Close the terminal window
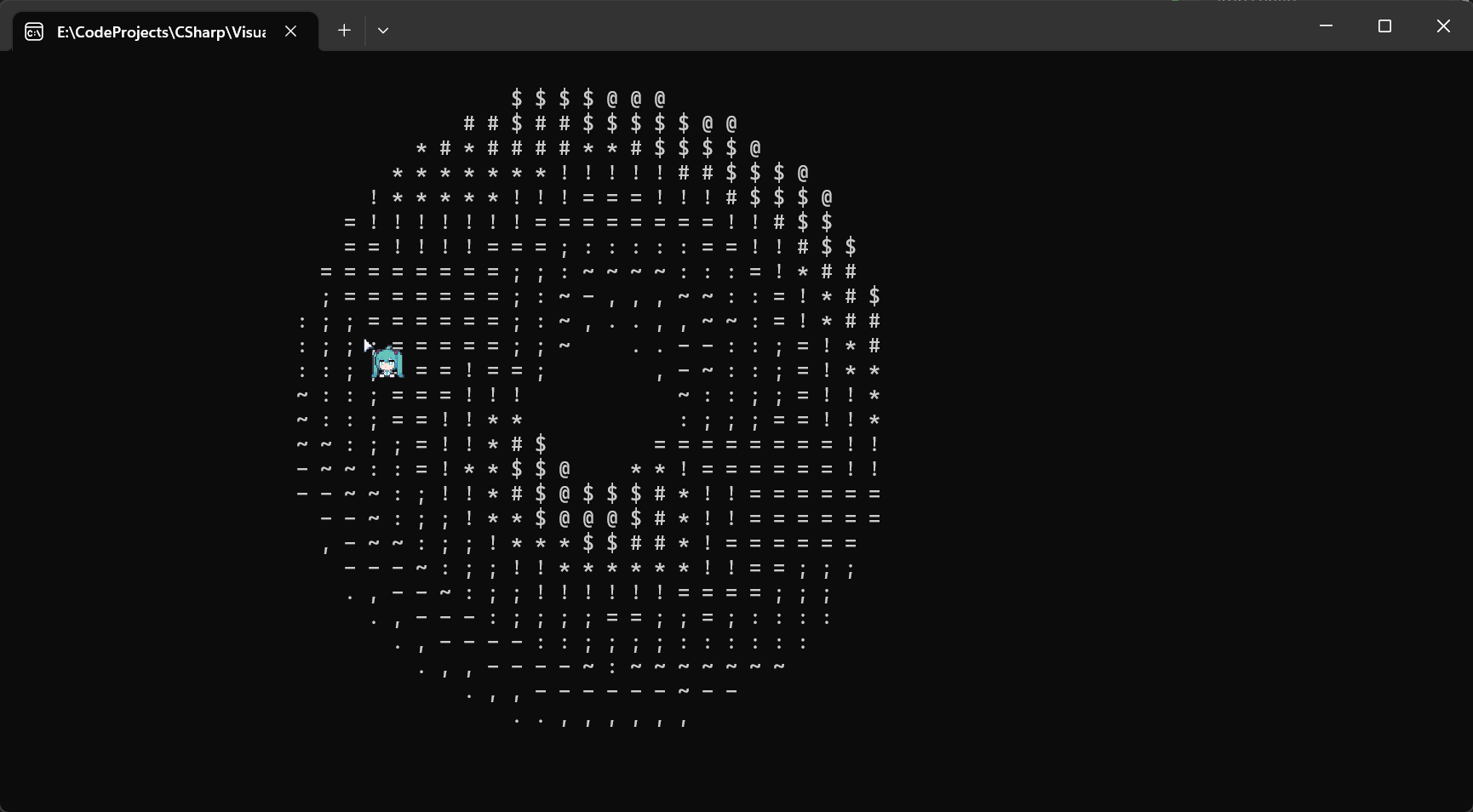 pyautogui.click(x=1443, y=26)
